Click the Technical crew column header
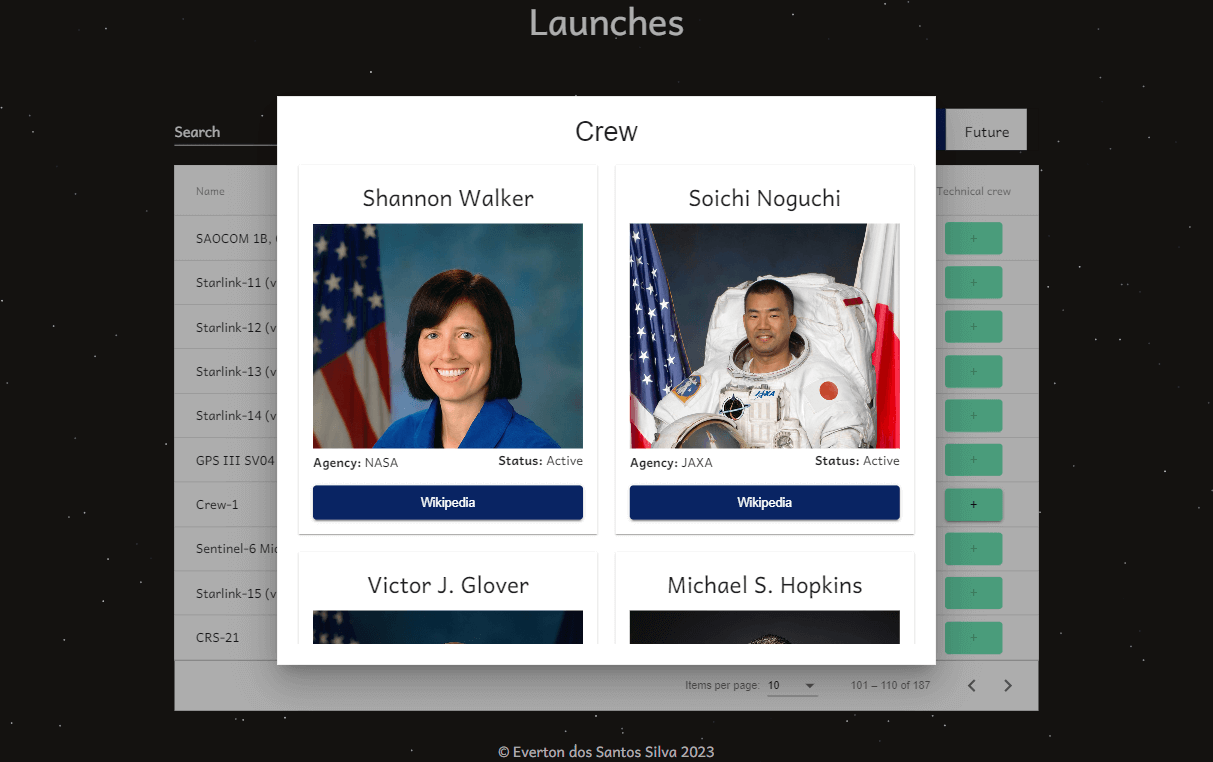1213x762 pixels. pyautogui.click(x=974, y=191)
